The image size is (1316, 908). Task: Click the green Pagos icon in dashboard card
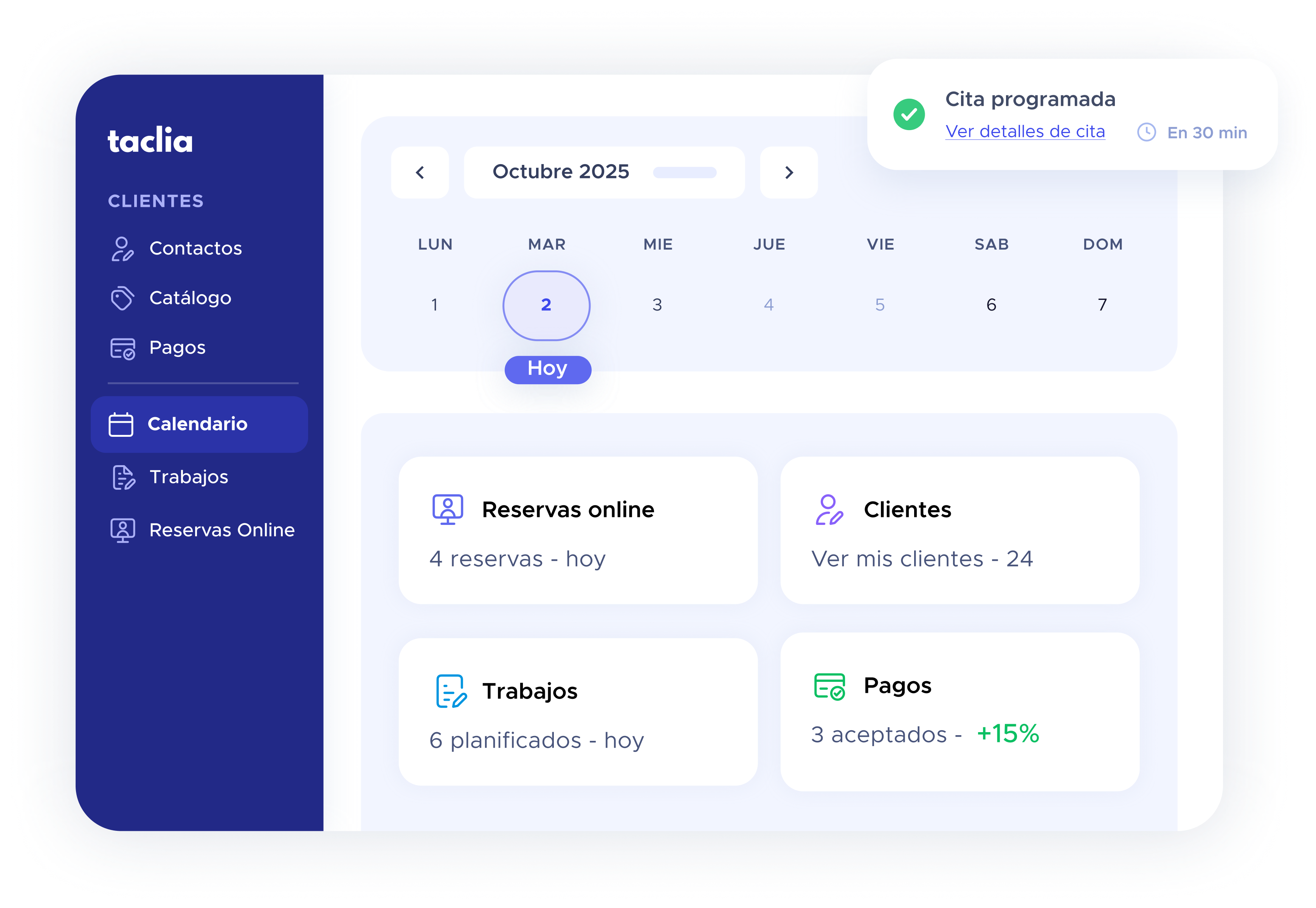(x=829, y=687)
